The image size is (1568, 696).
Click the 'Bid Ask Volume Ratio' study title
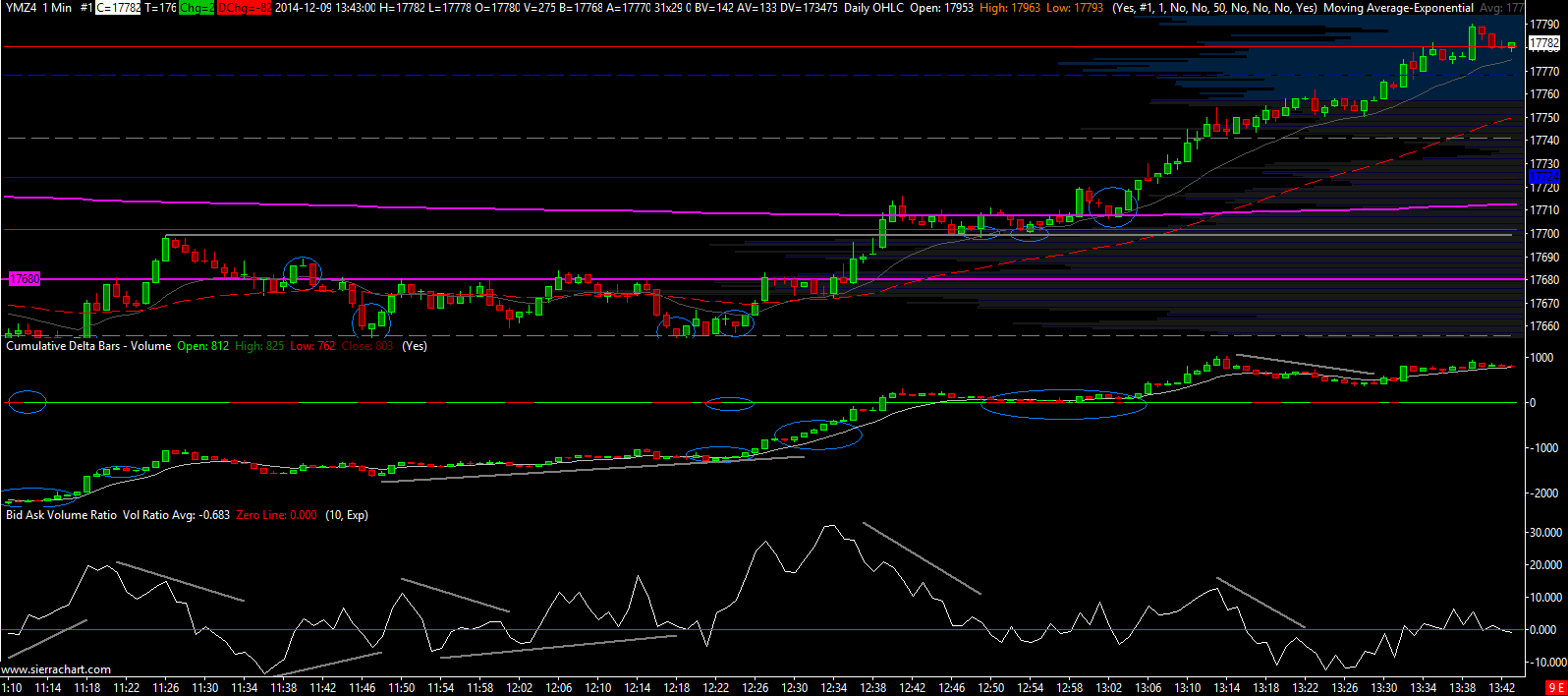click(x=61, y=515)
